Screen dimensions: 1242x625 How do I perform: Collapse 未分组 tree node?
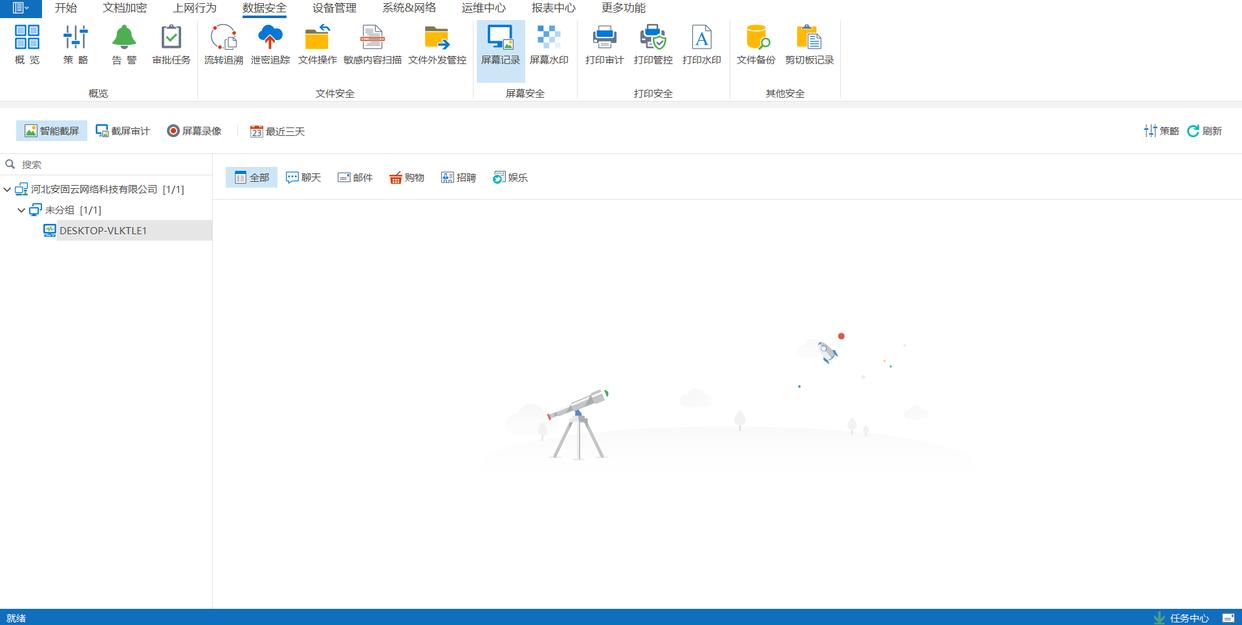point(21,210)
